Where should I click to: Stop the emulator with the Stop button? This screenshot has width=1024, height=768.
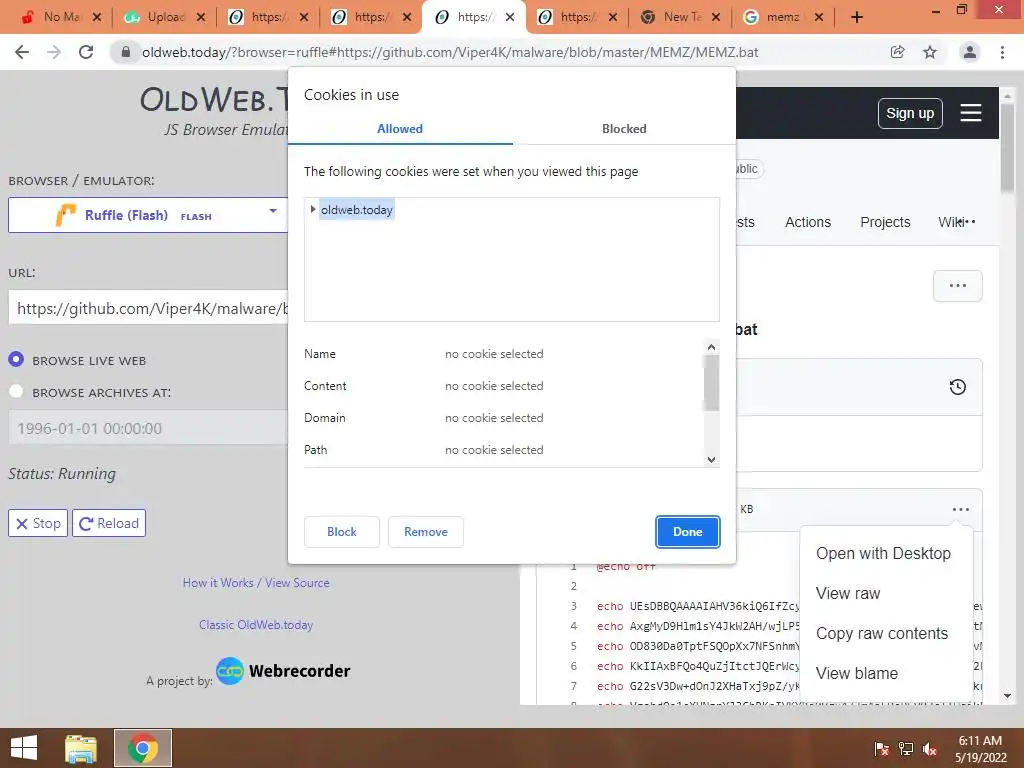coord(38,523)
